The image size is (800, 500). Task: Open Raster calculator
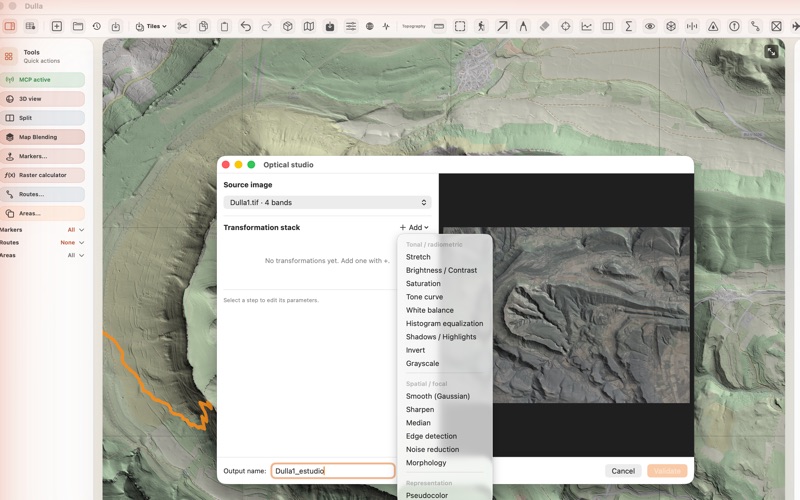(43, 175)
